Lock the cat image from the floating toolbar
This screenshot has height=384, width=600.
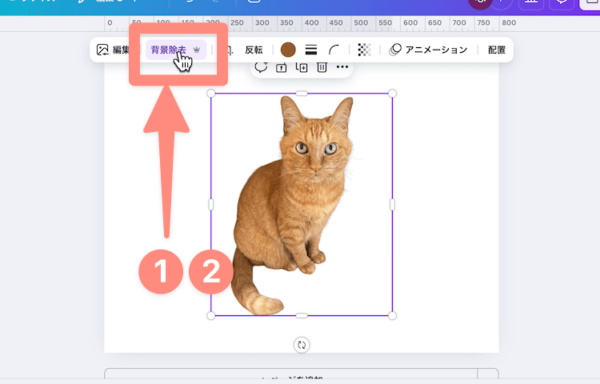[x=282, y=68]
